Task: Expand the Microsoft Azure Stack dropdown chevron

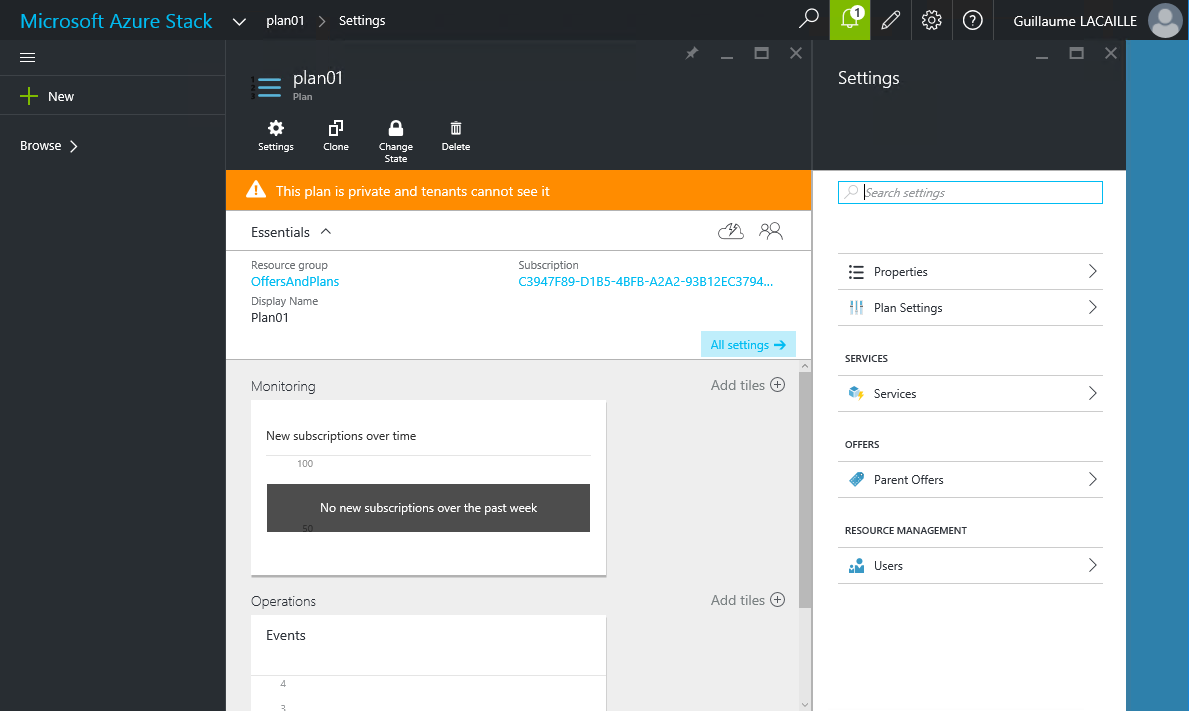Action: click(x=239, y=21)
